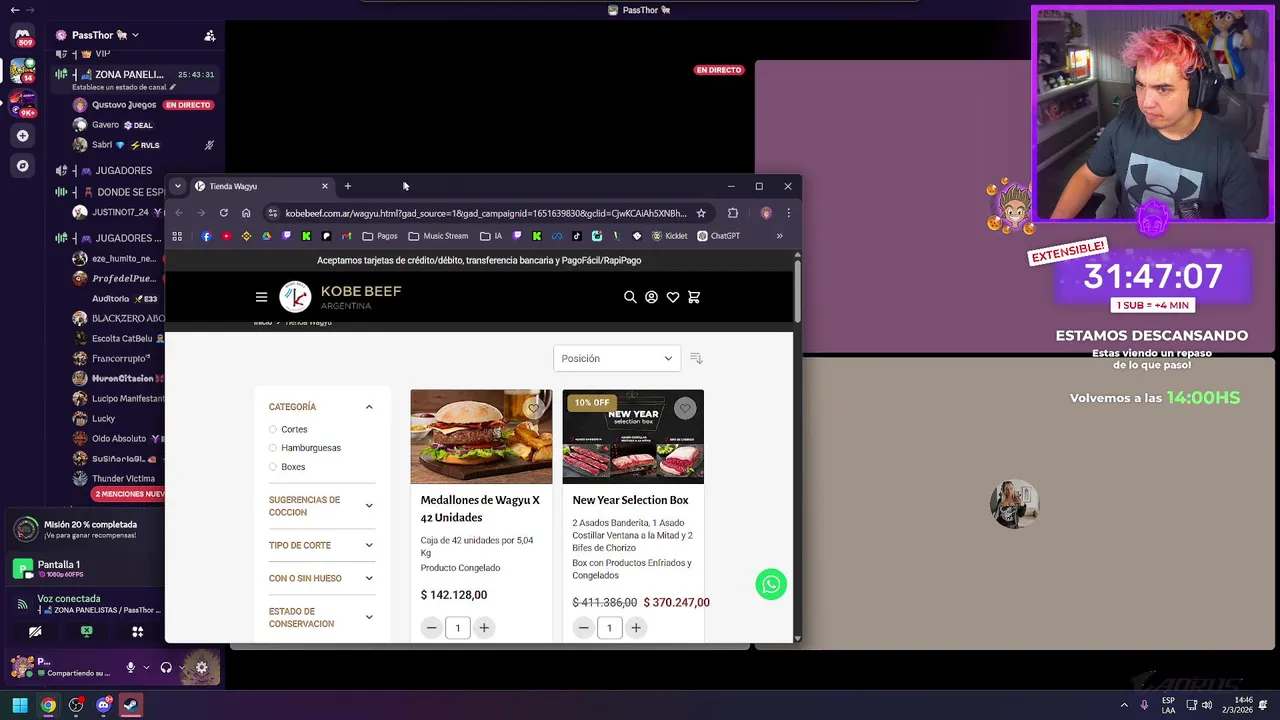Increase quantity of Medallones de Wagyu
This screenshot has width=1280, height=720.
tap(484, 628)
